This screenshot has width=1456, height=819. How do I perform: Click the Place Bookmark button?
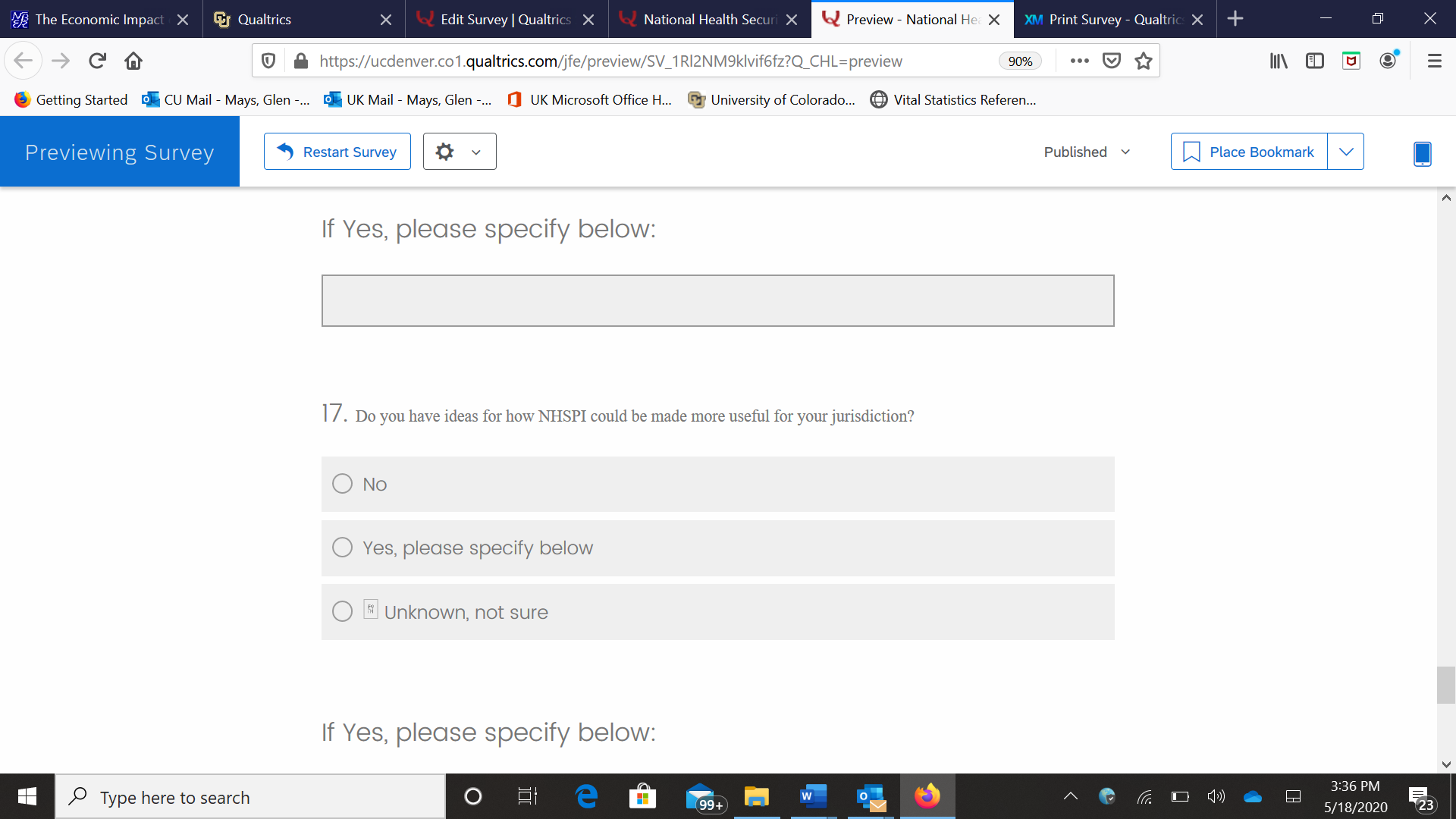1249,152
